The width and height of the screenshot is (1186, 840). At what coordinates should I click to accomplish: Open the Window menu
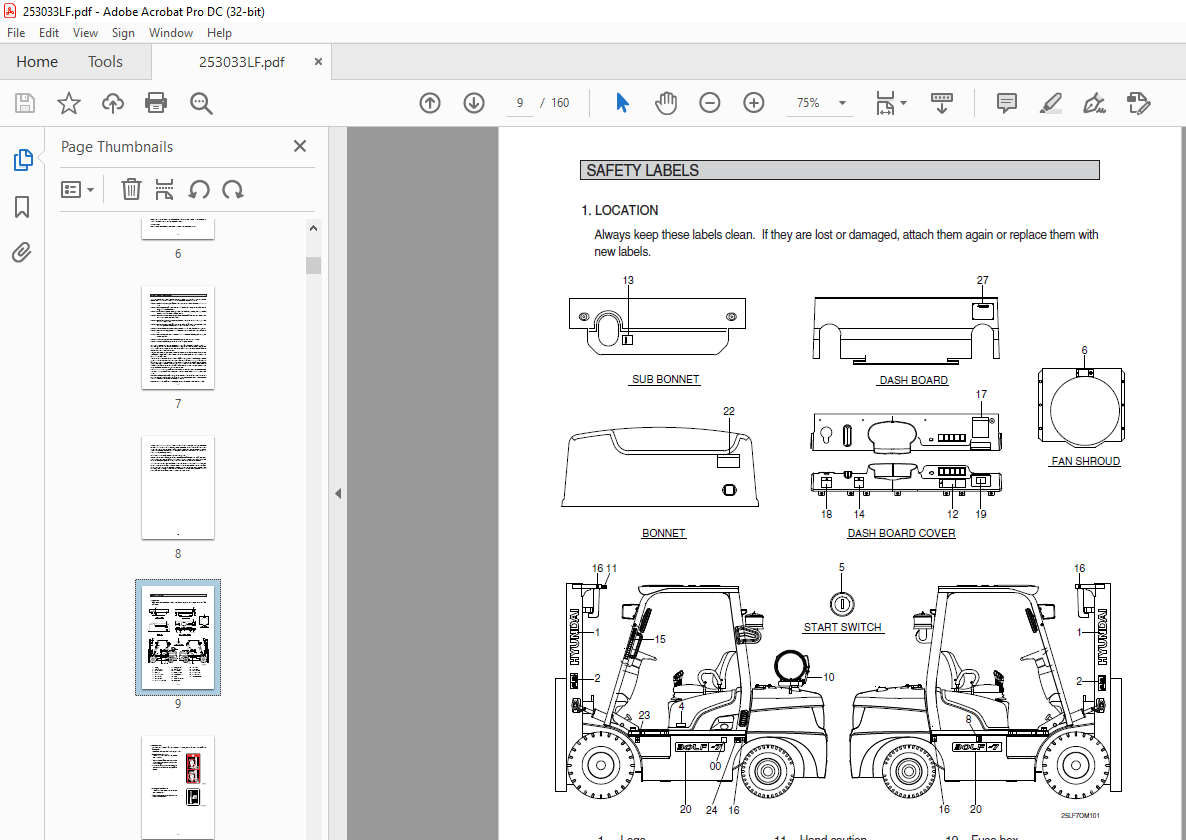[x=171, y=33]
